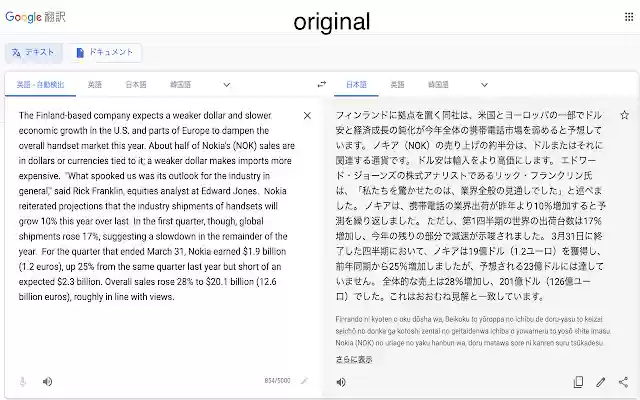Click the Google 翻訳 logo

point(35,17)
